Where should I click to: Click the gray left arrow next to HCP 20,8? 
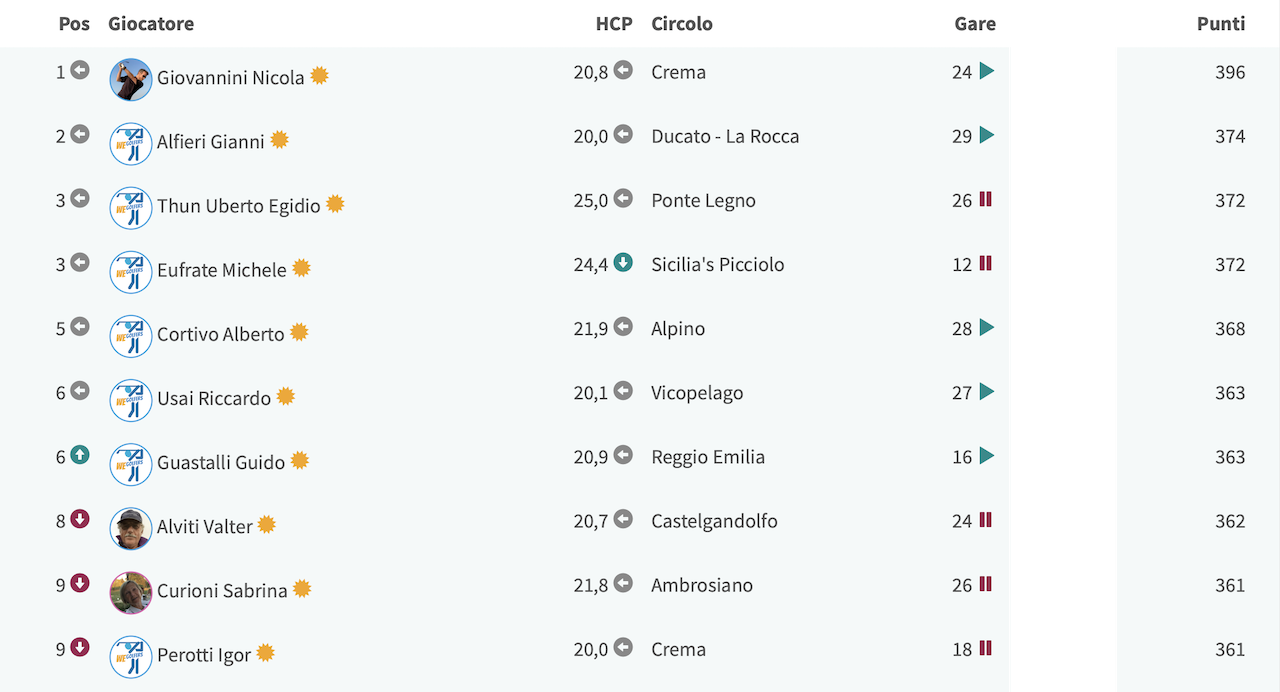623,71
